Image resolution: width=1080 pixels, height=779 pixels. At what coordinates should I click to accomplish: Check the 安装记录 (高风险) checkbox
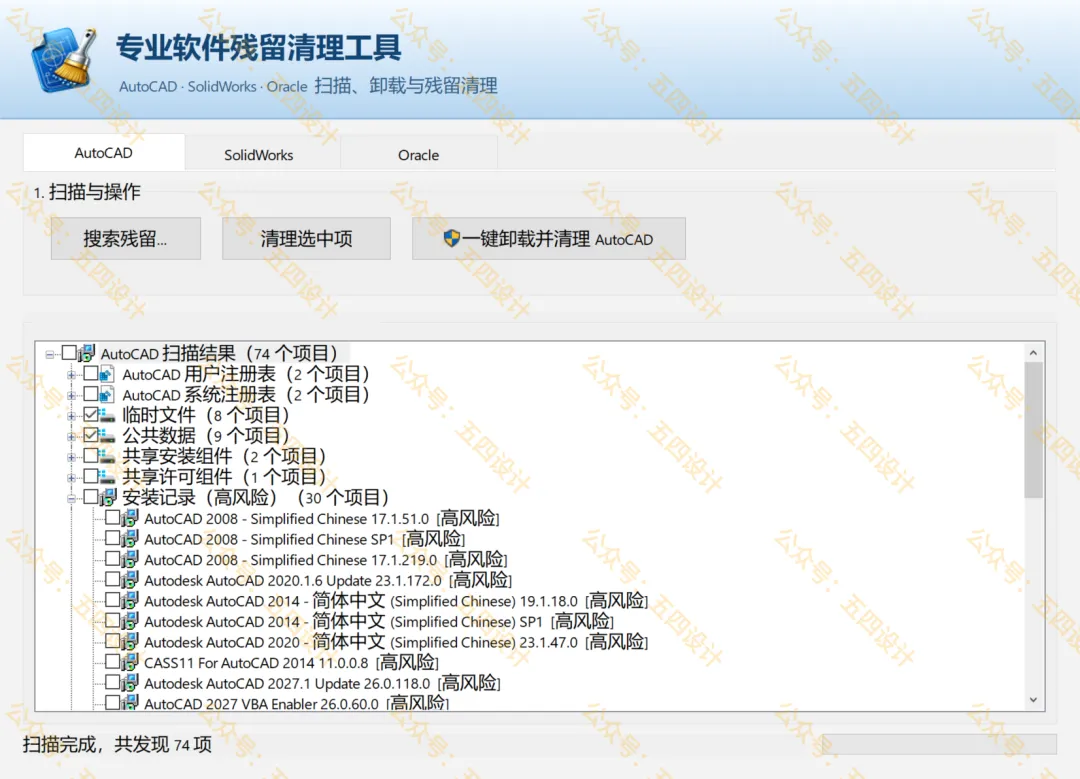point(90,497)
